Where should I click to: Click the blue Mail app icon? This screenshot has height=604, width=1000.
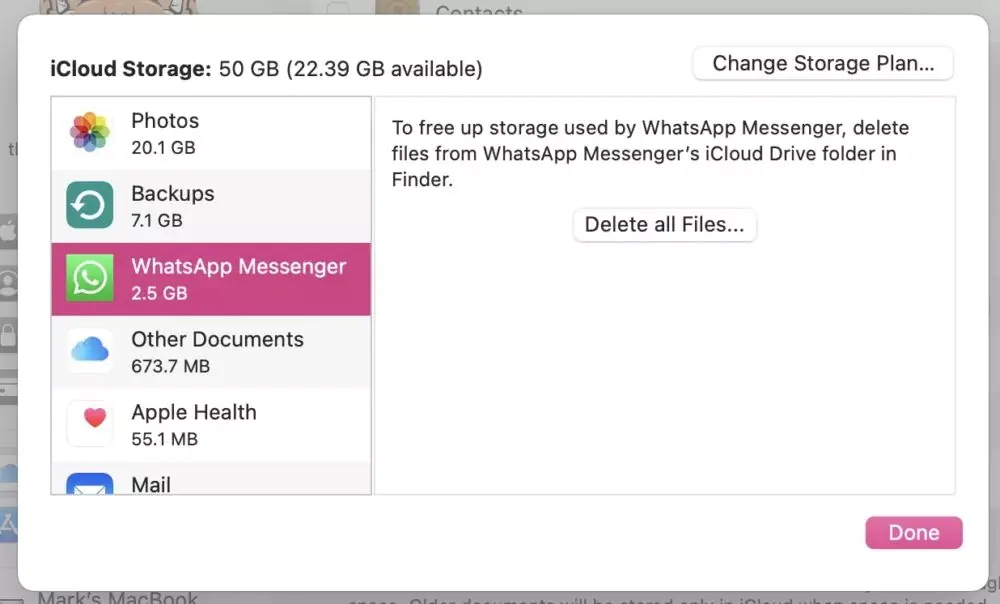pos(90,489)
